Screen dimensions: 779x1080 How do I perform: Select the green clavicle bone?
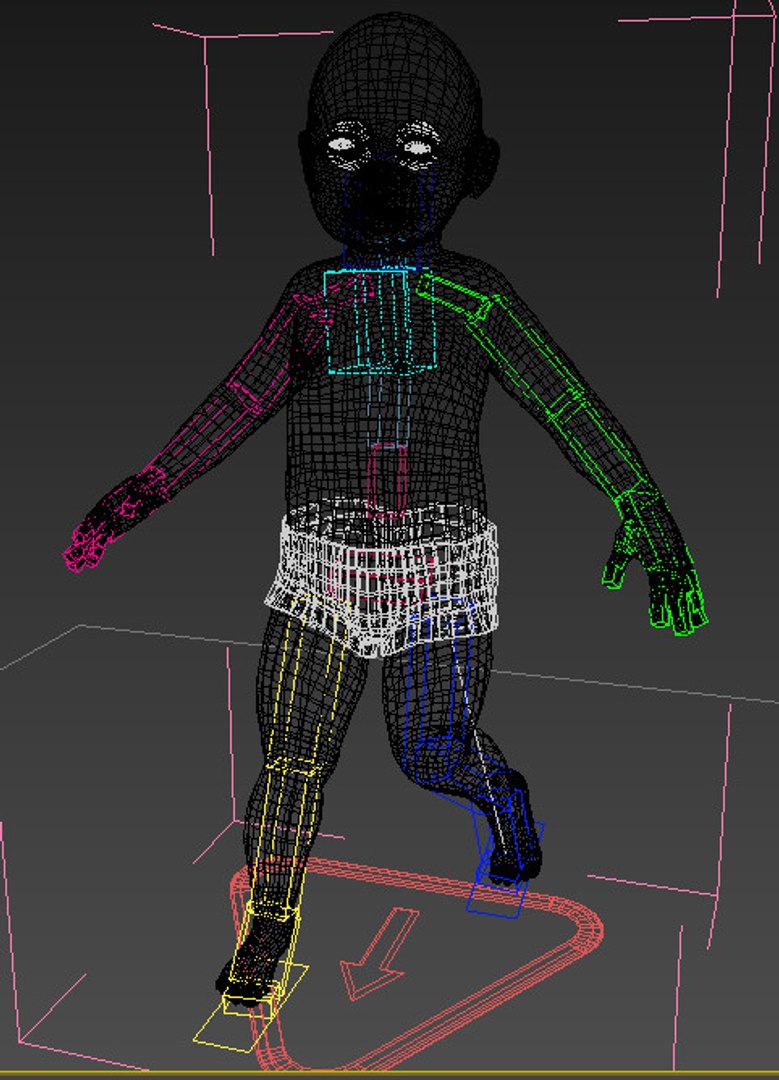455,295
